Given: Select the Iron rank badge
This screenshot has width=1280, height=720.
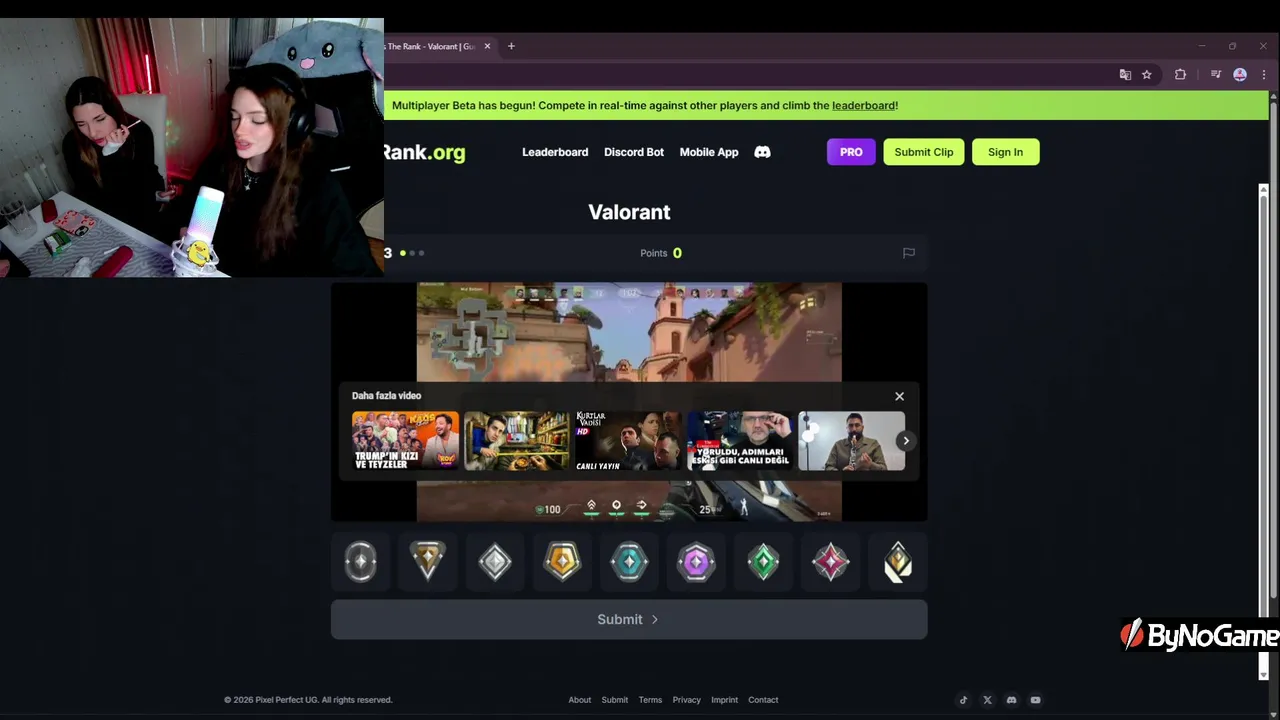Looking at the screenshot, I should pyautogui.click(x=361, y=562).
